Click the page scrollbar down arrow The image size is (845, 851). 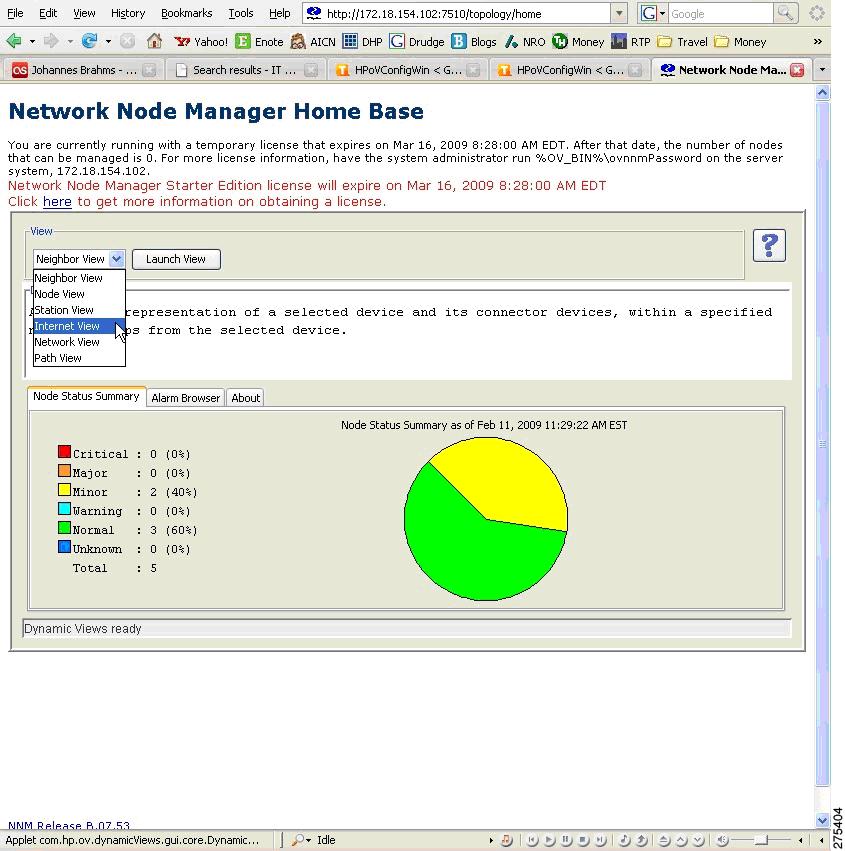coord(823,820)
